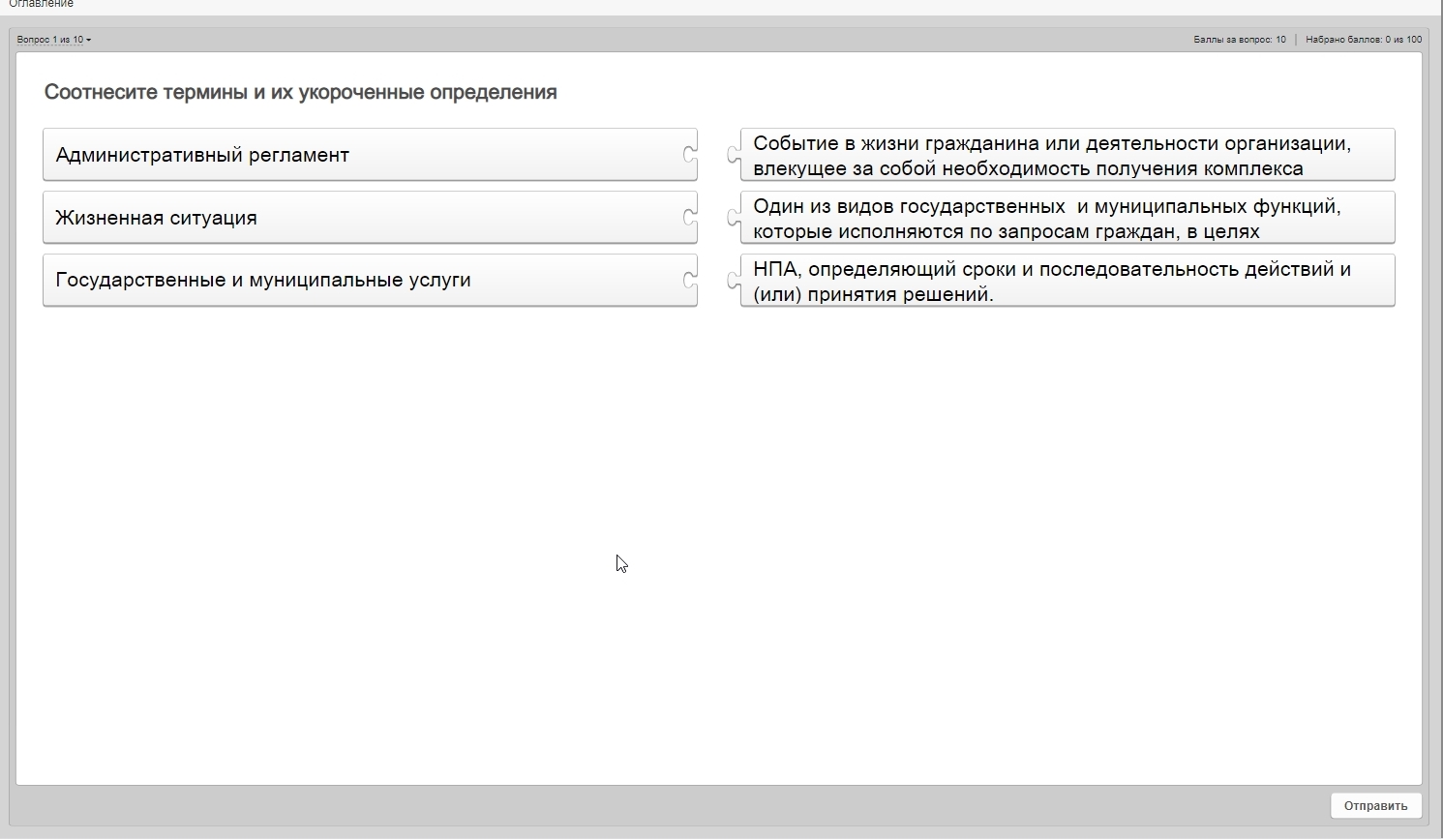Screen dimensions: 1443x840
Task: Click the 'Баллы за вопрос: 10' text
Action: click(x=1240, y=40)
